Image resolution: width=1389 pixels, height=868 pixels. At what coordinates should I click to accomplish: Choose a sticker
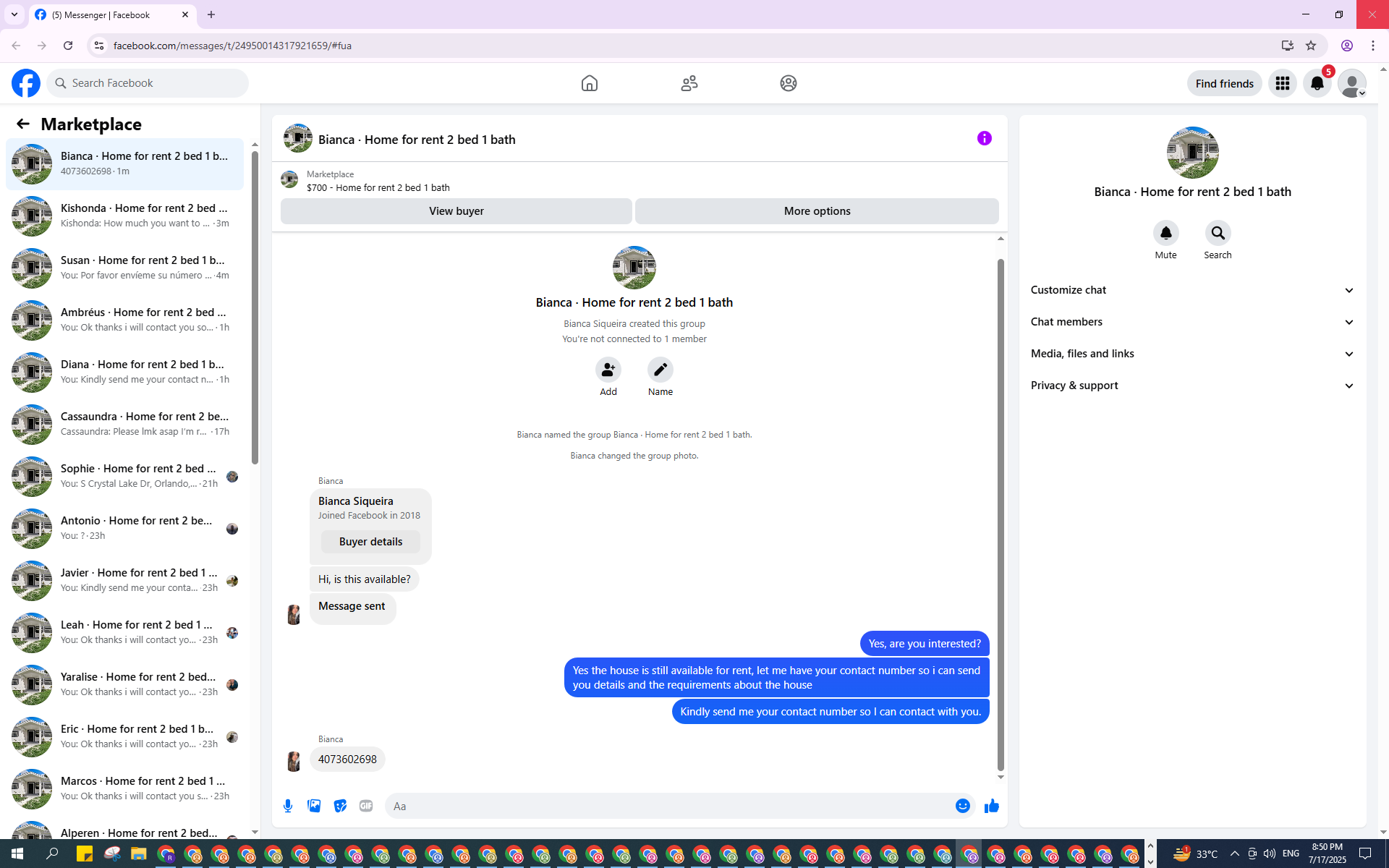click(340, 806)
